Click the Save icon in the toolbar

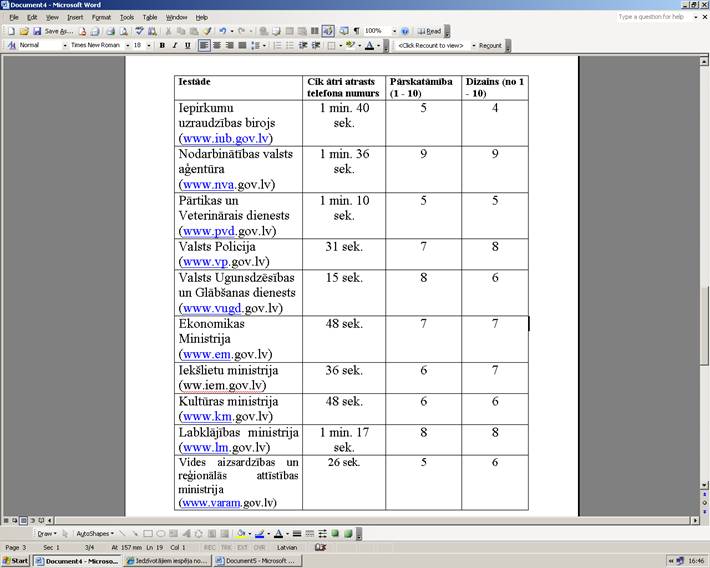37,31
